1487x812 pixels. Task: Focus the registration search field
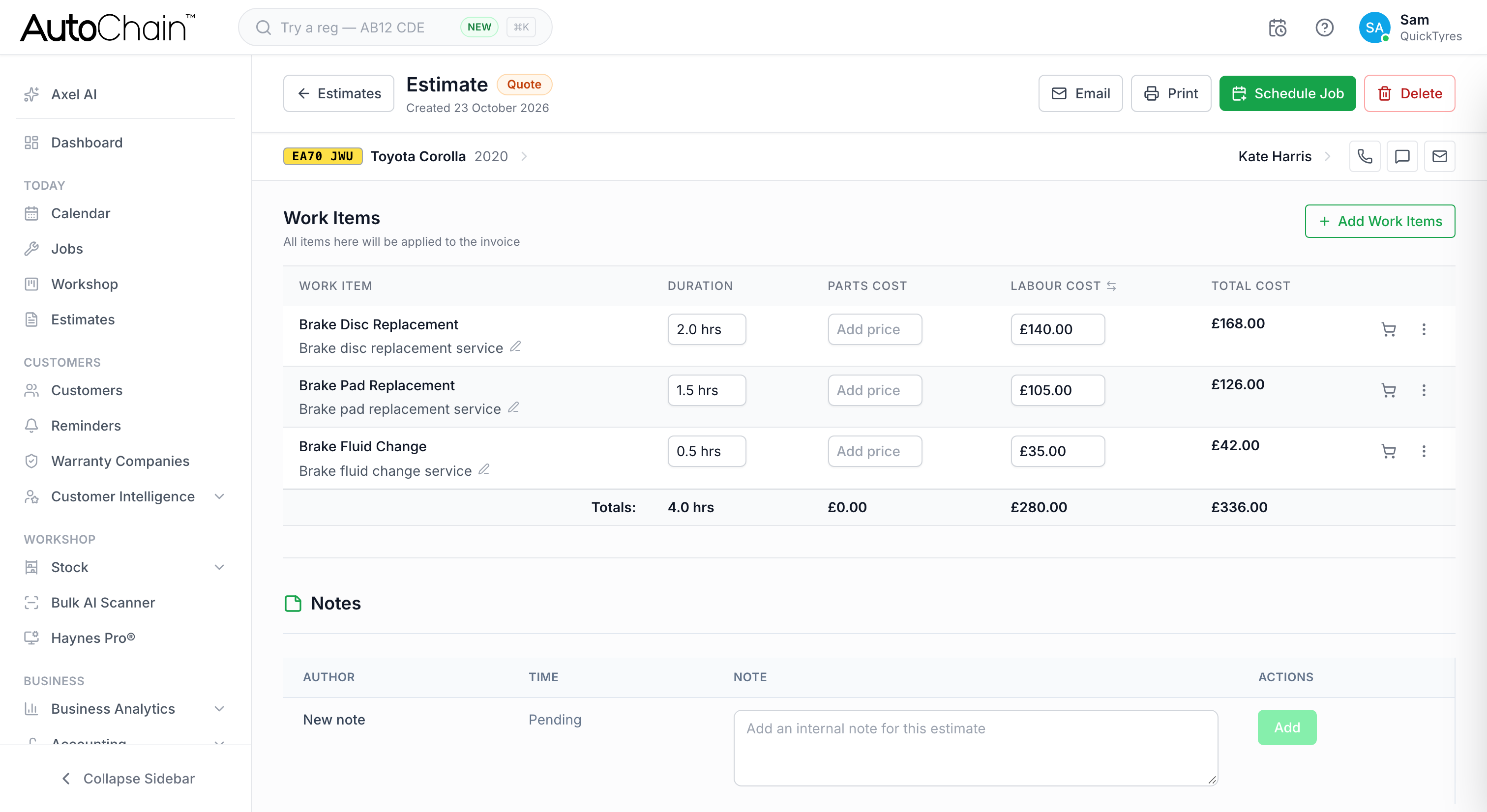395,27
